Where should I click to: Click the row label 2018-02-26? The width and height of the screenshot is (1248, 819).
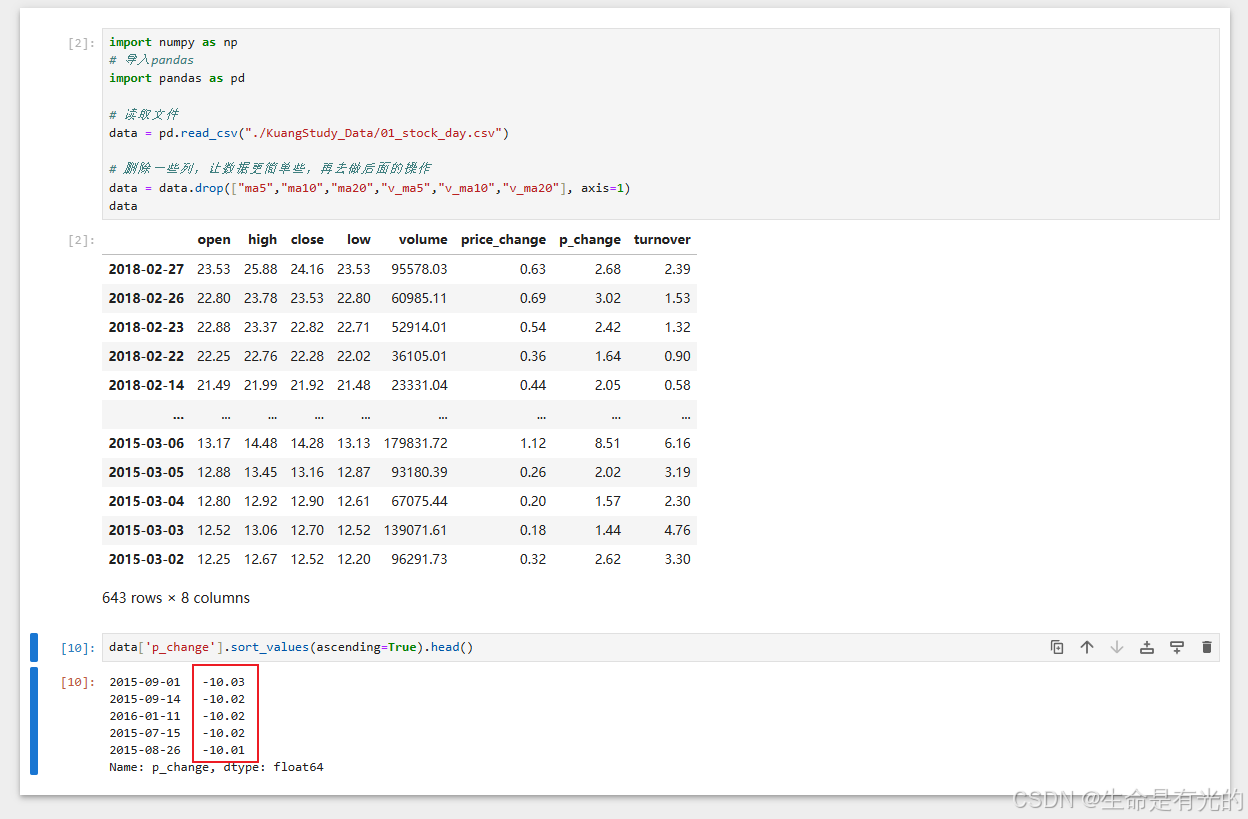coord(145,298)
